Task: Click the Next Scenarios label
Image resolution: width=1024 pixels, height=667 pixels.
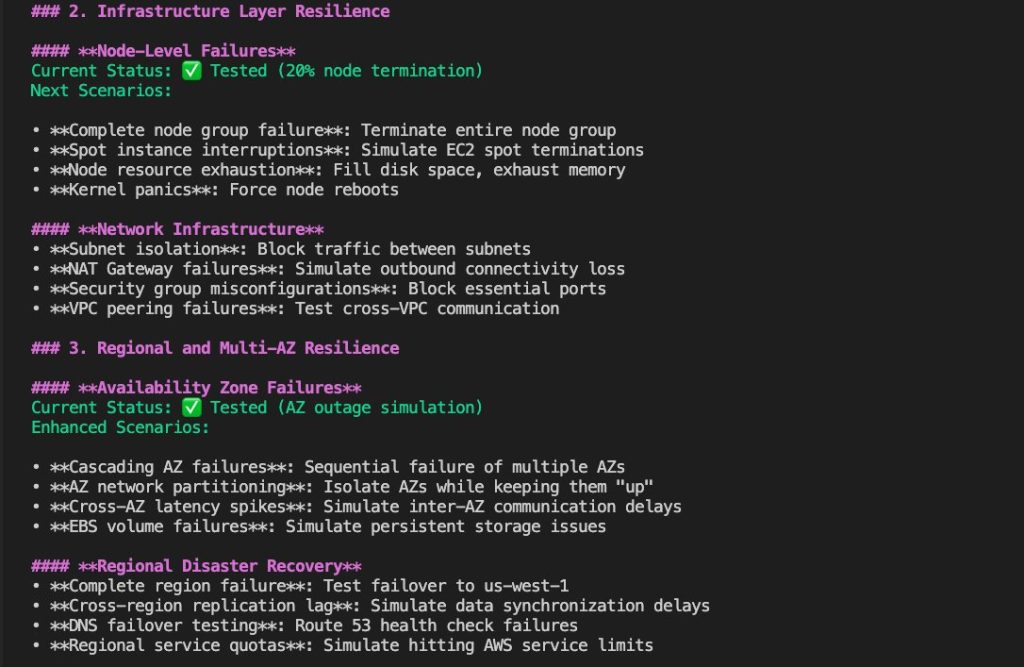Action: pos(101,91)
